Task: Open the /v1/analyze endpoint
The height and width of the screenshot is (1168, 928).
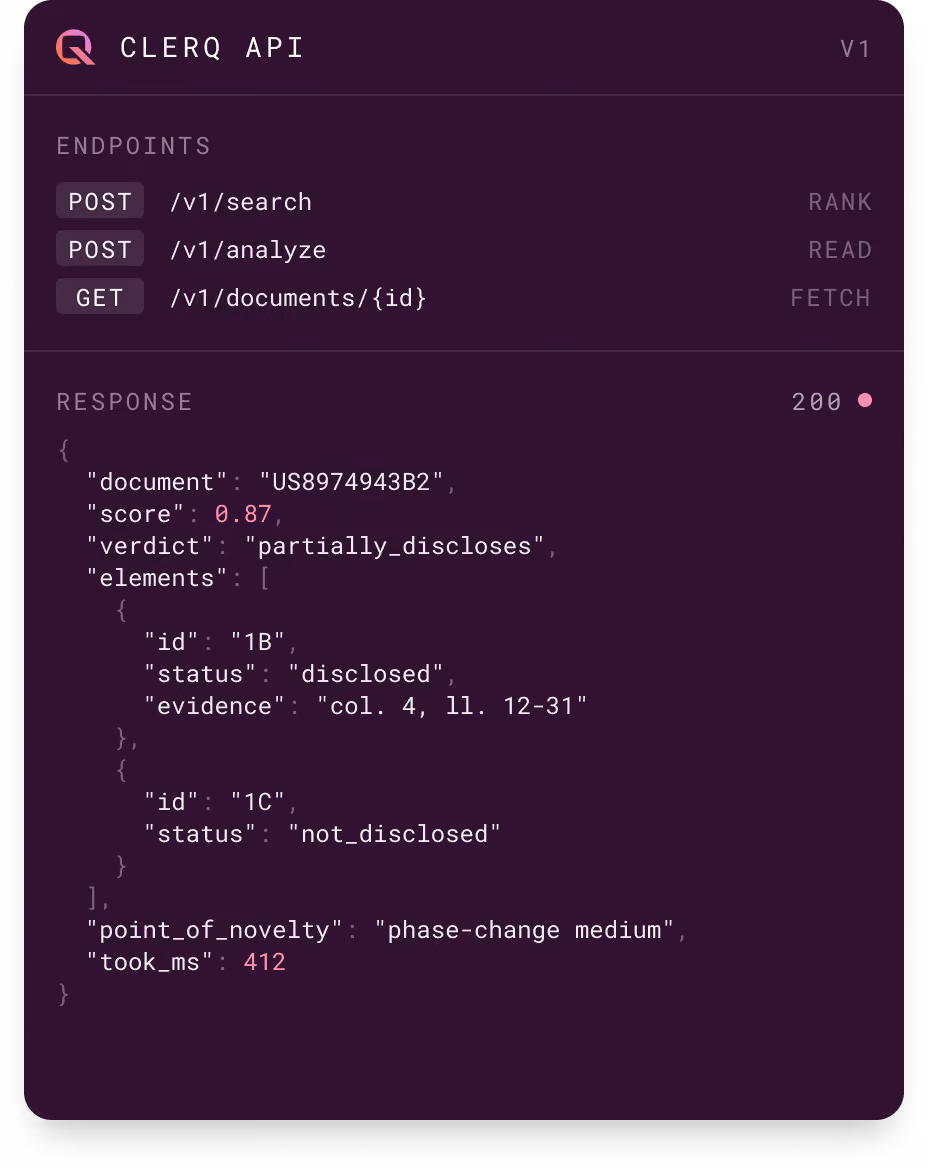Action: tap(247, 250)
